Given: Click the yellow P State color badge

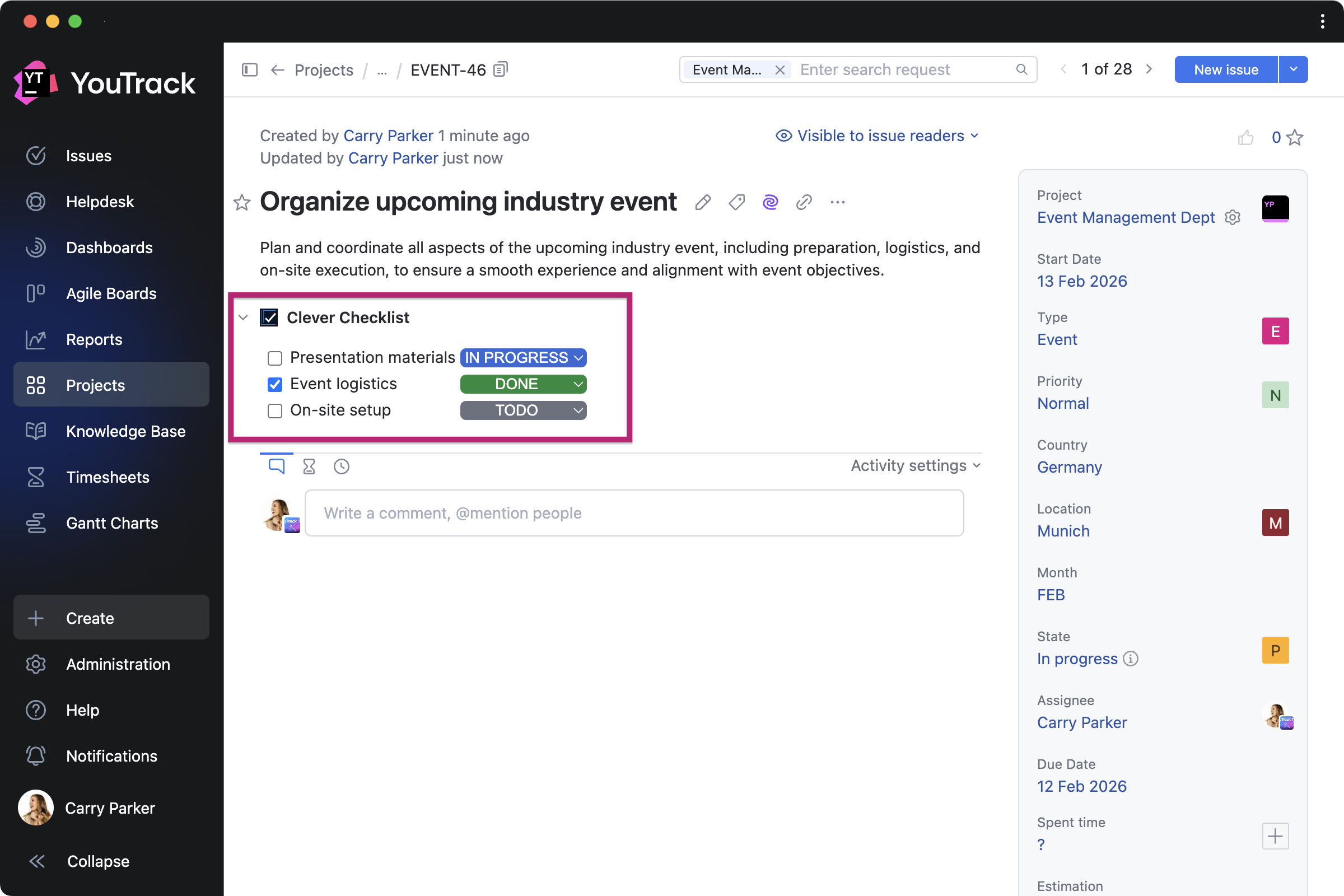Looking at the screenshot, I should (1275, 650).
